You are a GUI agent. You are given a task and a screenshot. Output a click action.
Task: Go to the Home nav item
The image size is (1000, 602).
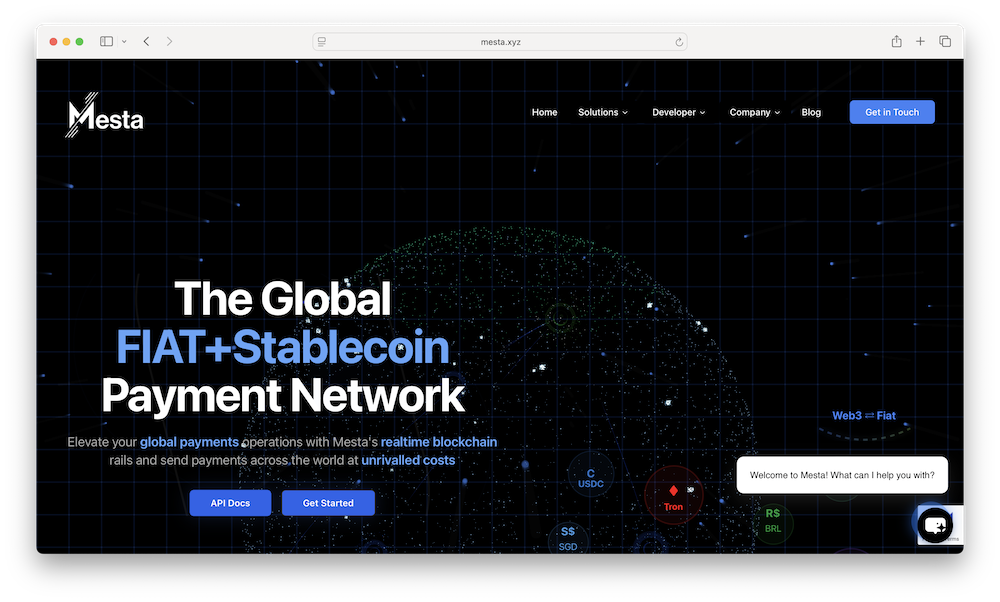click(x=545, y=112)
